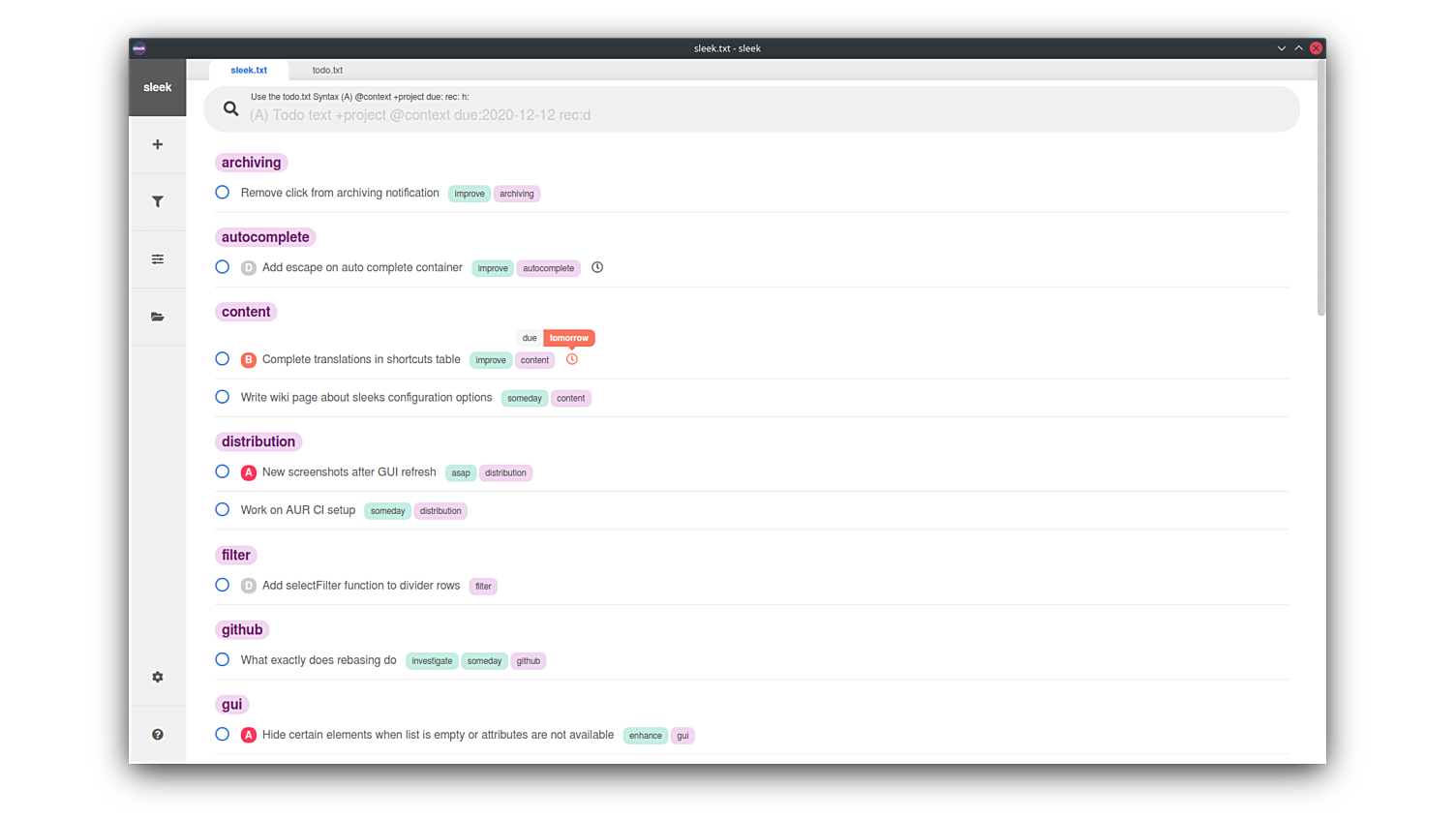Click priority A badge on Hide certain elements task

pos(249,736)
